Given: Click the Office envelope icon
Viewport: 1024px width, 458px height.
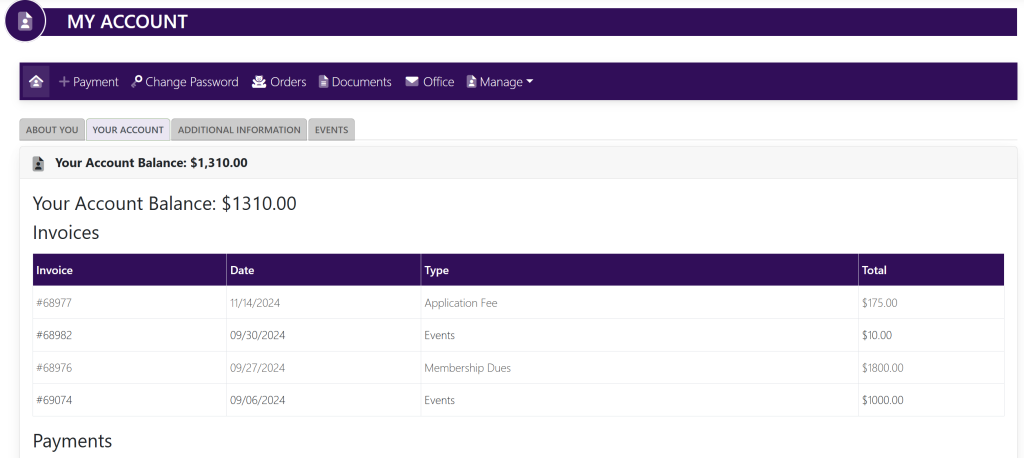Looking at the screenshot, I should (x=411, y=82).
